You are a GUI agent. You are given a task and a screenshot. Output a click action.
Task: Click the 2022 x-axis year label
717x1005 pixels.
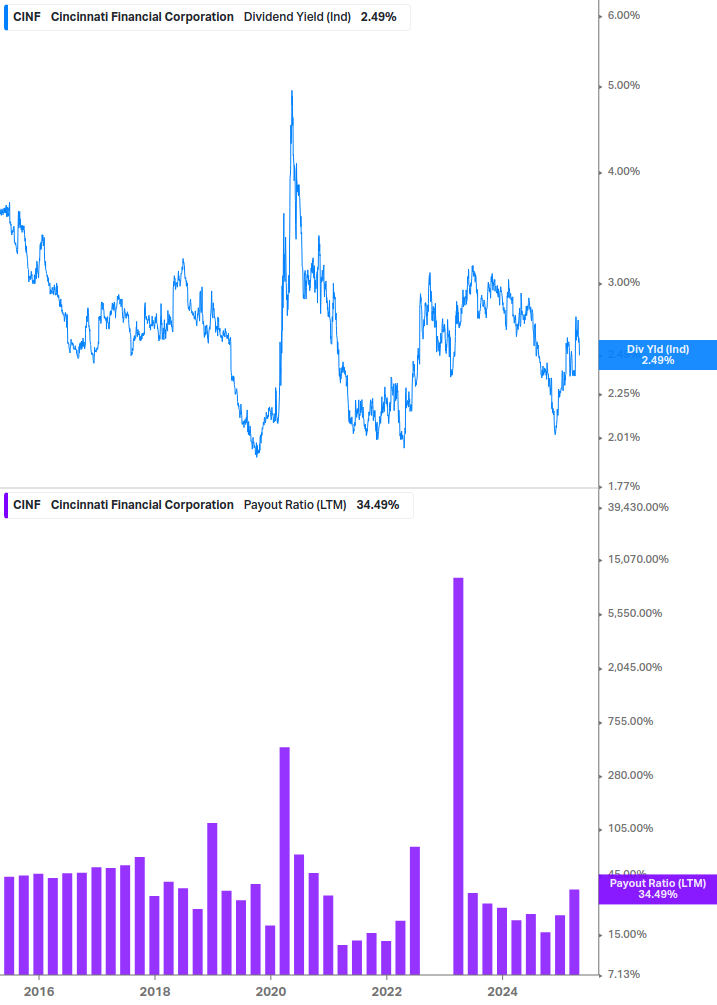click(386, 992)
